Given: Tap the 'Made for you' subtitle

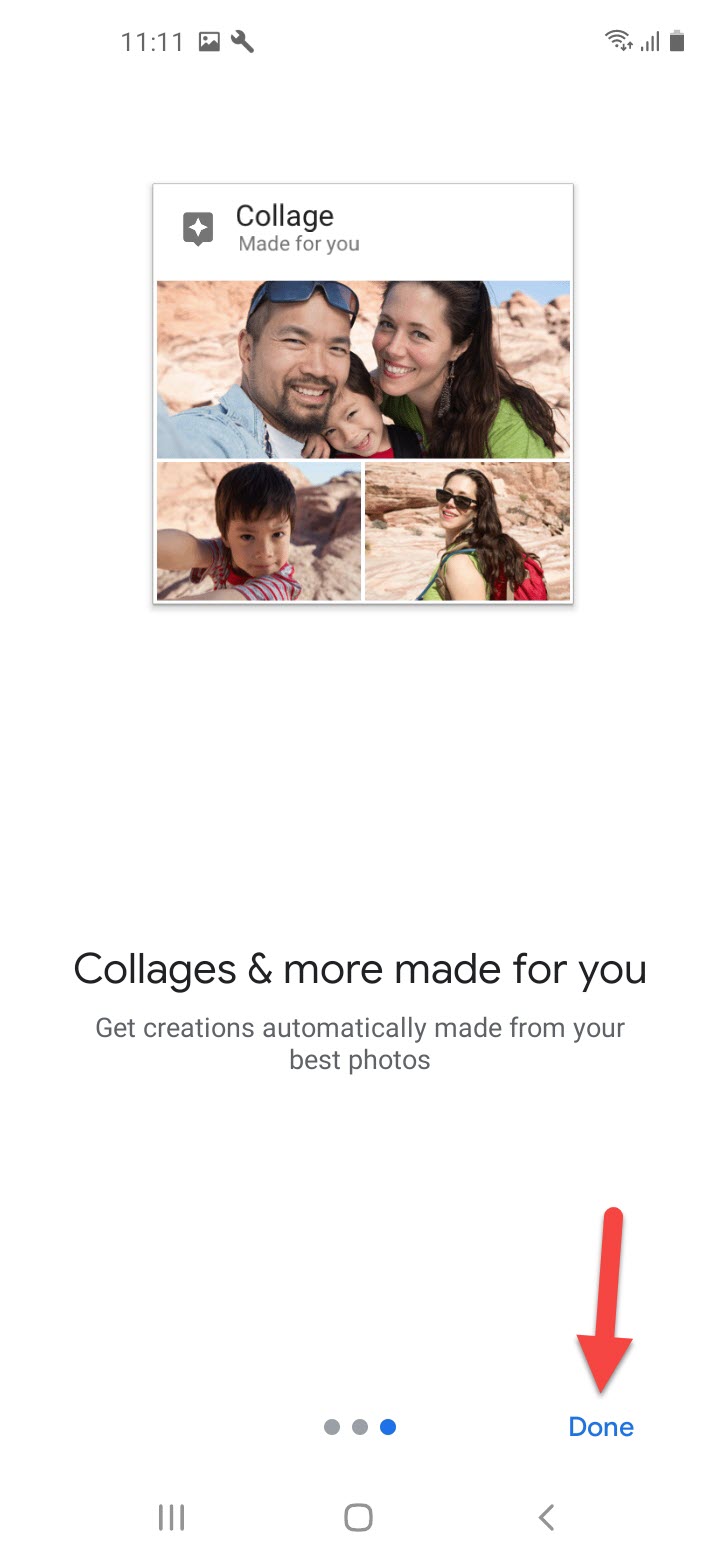Looking at the screenshot, I should 299,244.
